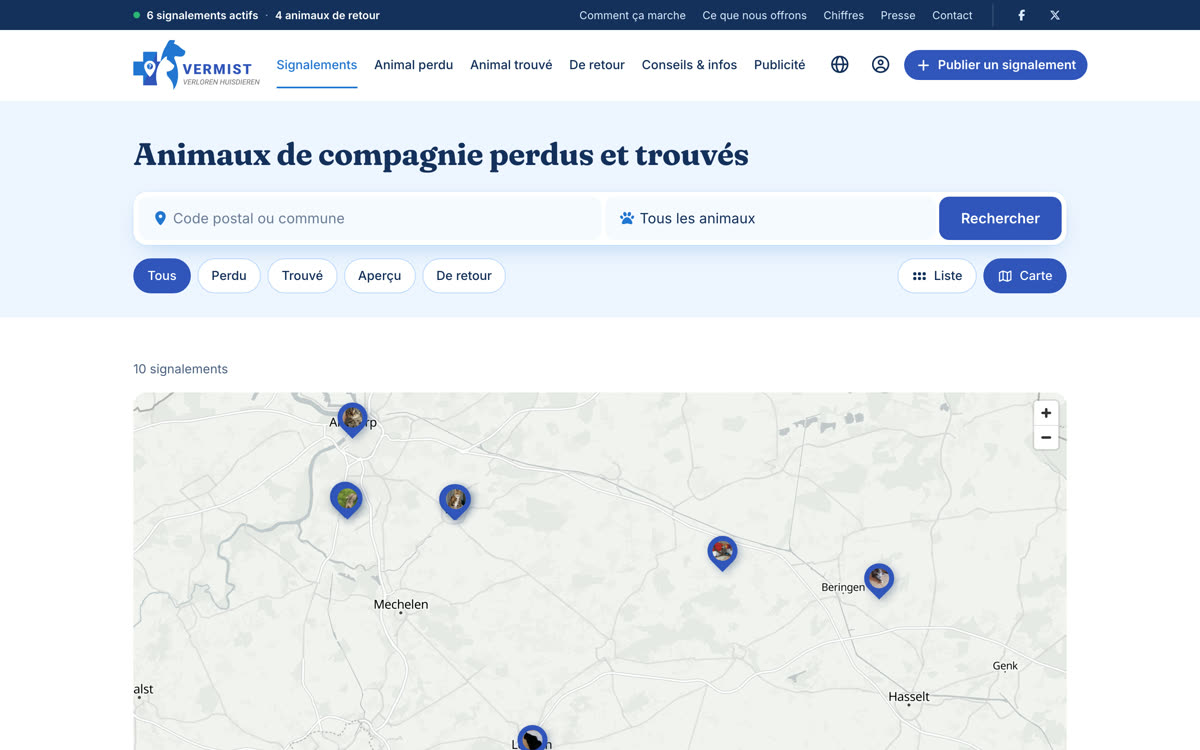
Task: Open Conseils & infos
Action: (x=689, y=65)
